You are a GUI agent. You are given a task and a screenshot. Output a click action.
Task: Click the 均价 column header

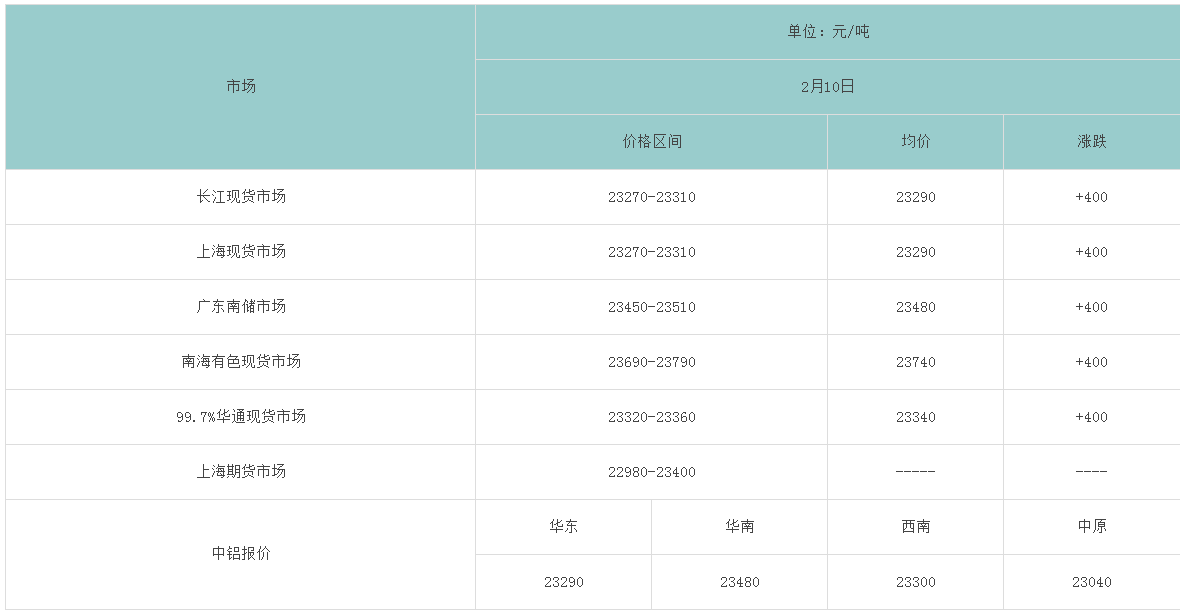[916, 142]
